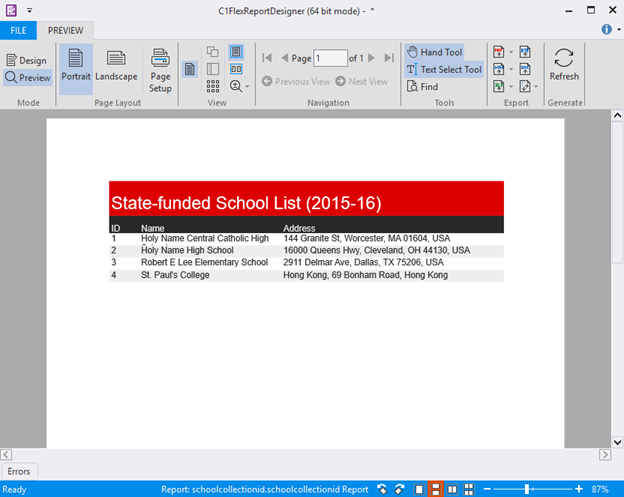The height and width of the screenshot is (497, 624).
Task: Open Page Setup dialog
Action: coord(160,70)
